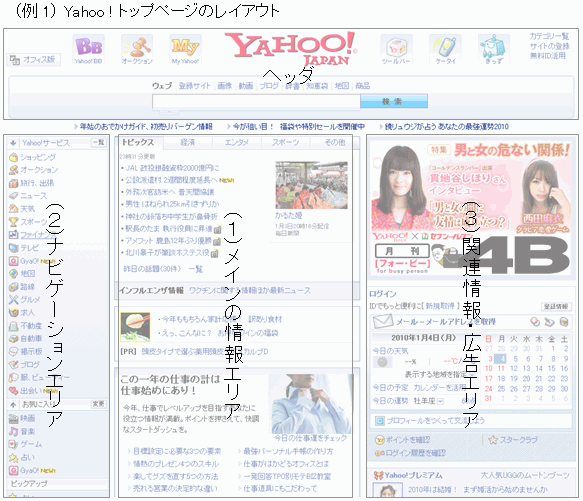Open スタークラブ link

(x=518, y=440)
